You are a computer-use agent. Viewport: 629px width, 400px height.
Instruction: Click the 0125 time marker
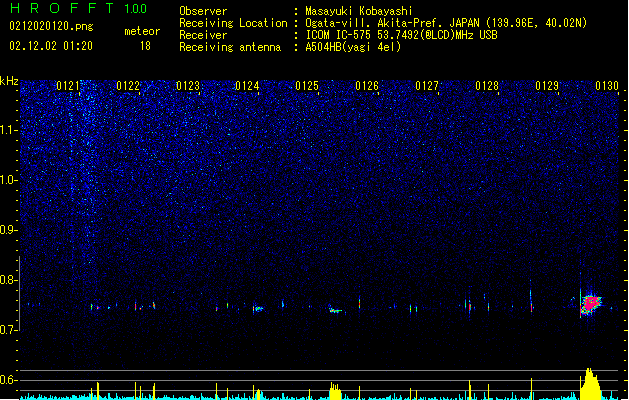(307, 86)
